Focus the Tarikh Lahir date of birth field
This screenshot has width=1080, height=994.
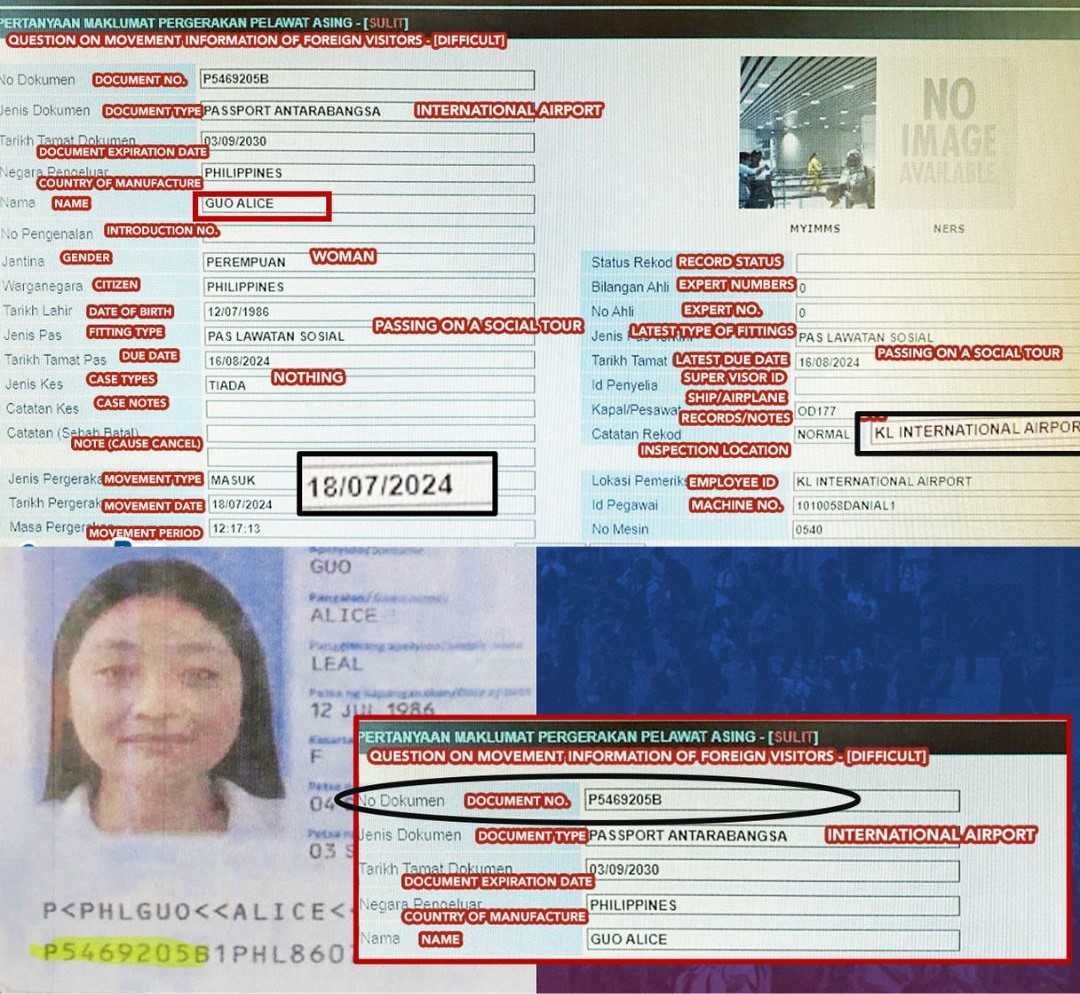point(368,312)
